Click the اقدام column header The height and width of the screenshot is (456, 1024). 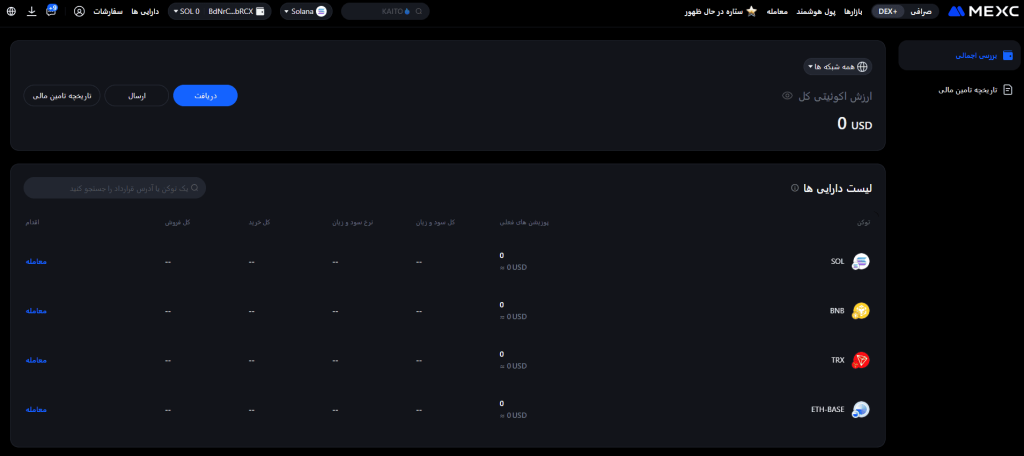(32, 223)
